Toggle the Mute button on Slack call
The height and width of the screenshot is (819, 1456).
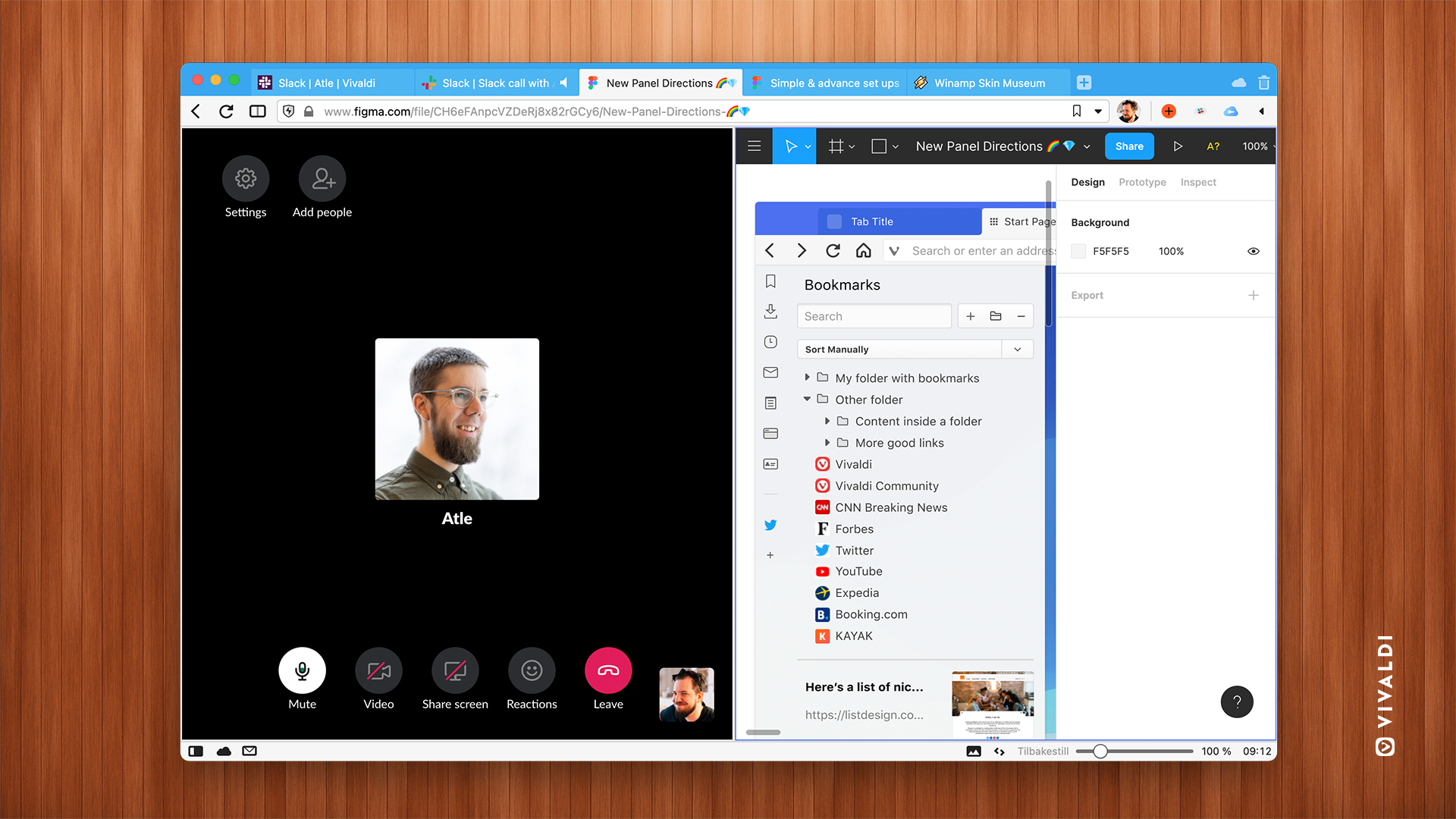click(300, 670)
